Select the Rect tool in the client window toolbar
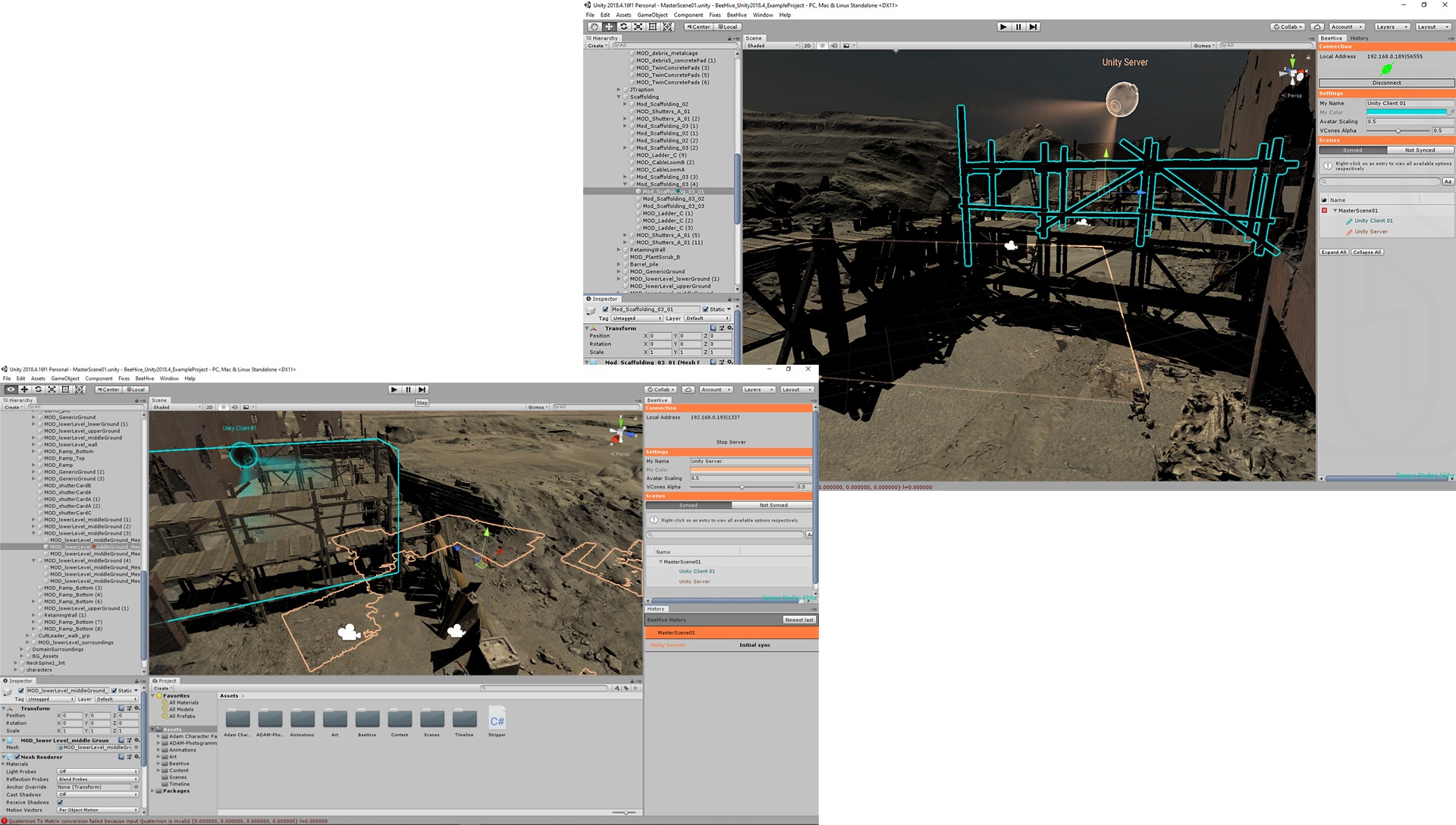 coord(652,27)
